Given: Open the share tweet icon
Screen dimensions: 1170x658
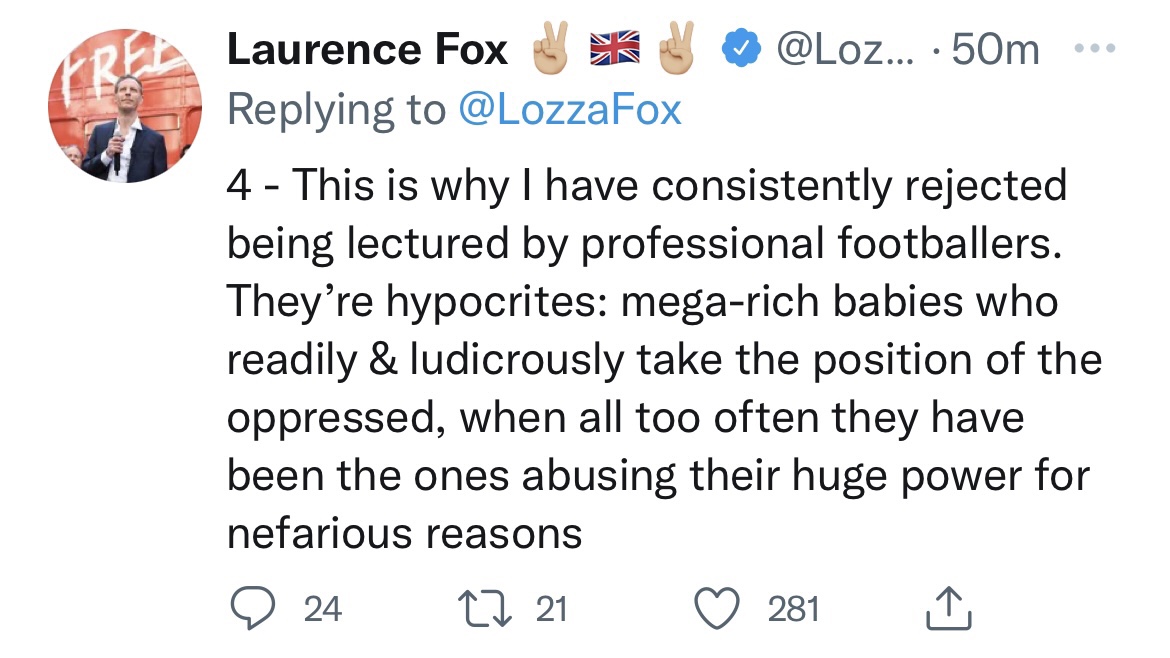Looking at the screenshot, I should coord(949,608).
